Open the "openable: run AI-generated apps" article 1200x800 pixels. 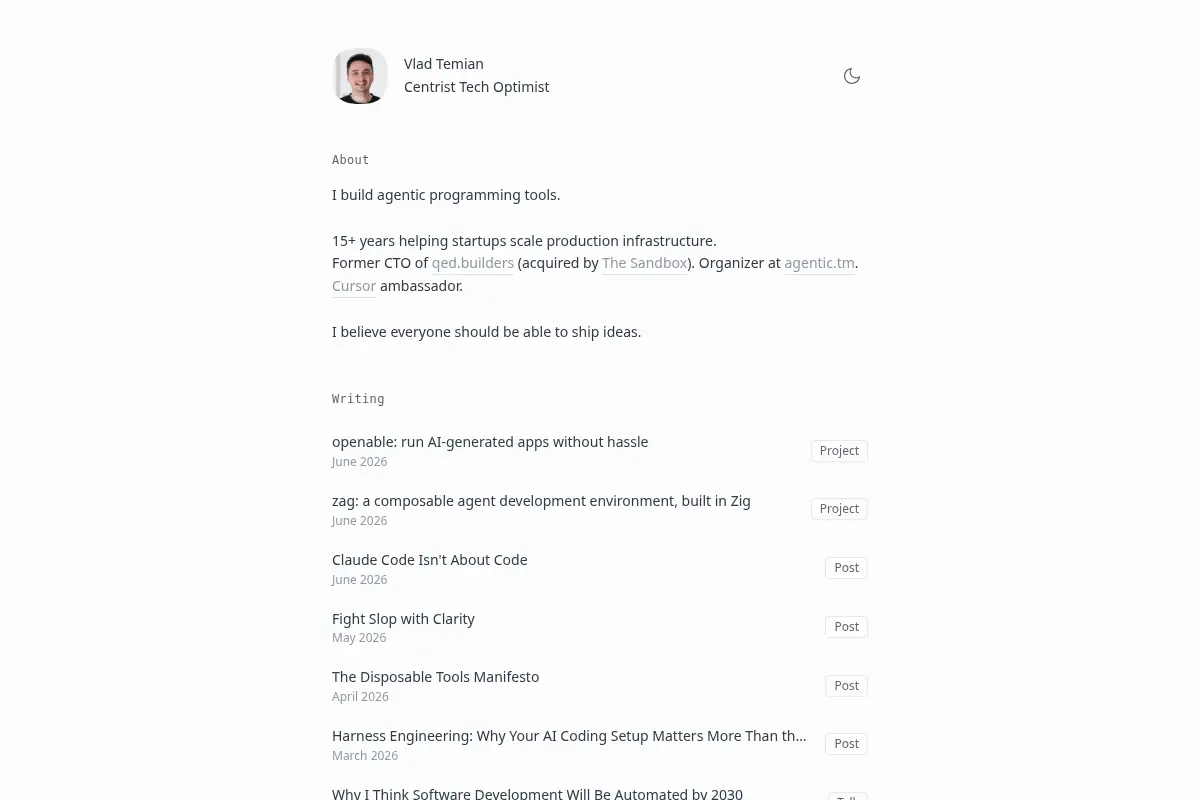tap(490, 442)
